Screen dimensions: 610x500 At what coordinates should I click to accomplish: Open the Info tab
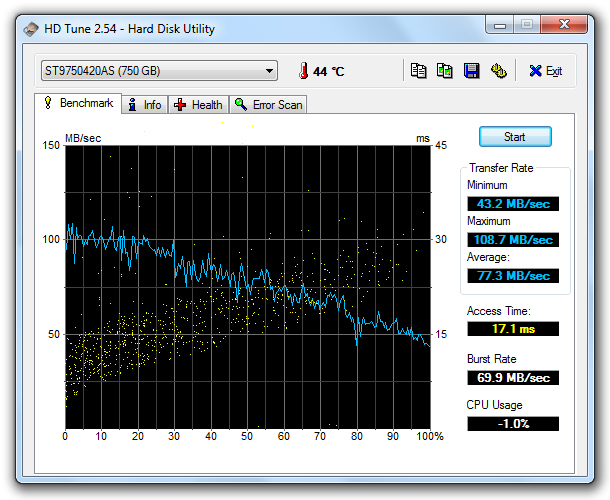click(x=145, y=105)
